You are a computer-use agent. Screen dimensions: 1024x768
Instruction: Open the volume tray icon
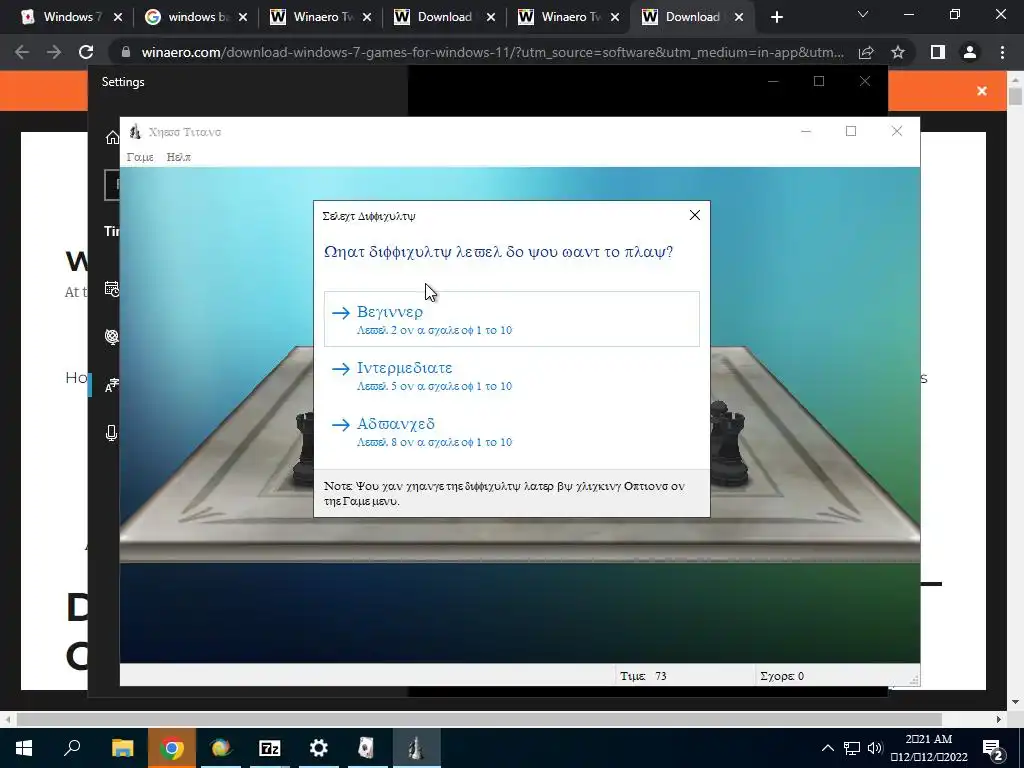coord(875,748)
